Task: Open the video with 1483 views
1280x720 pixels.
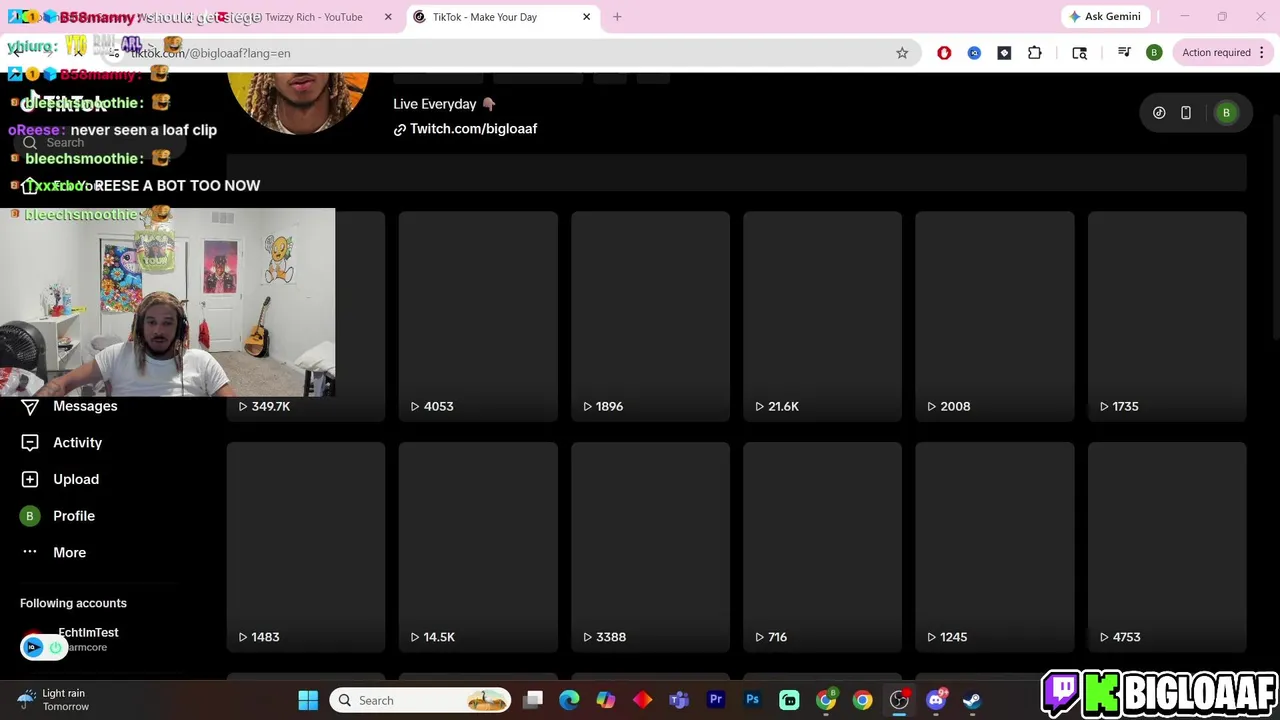Action: point(306,547)
